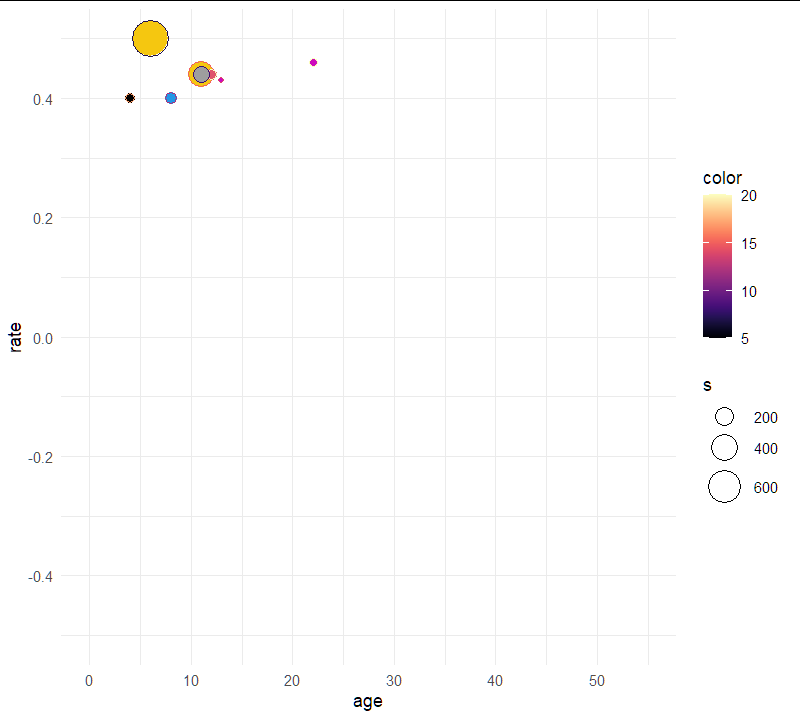Select the small black point at age 4
Image resolution: width=800 pixels, height=720 pixels.
(130, 98)
